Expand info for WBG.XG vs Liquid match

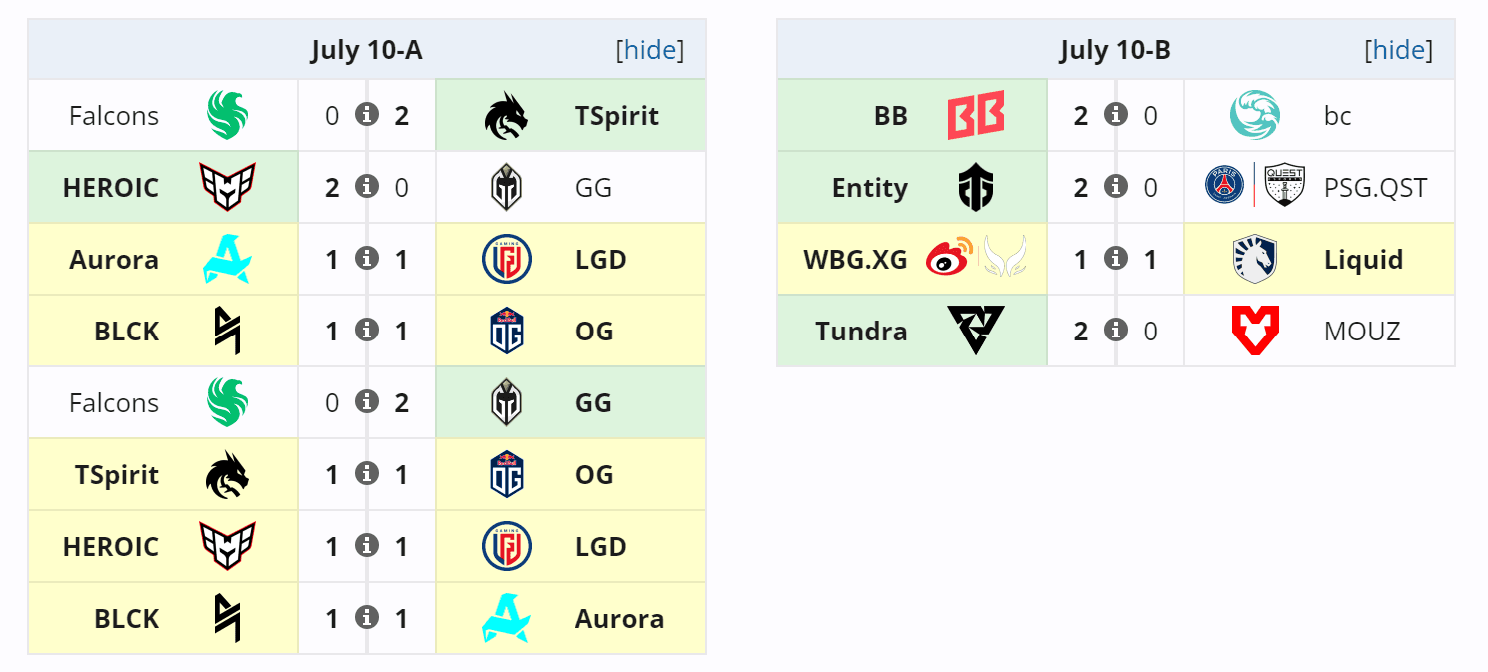click(x=1115, y=258)
